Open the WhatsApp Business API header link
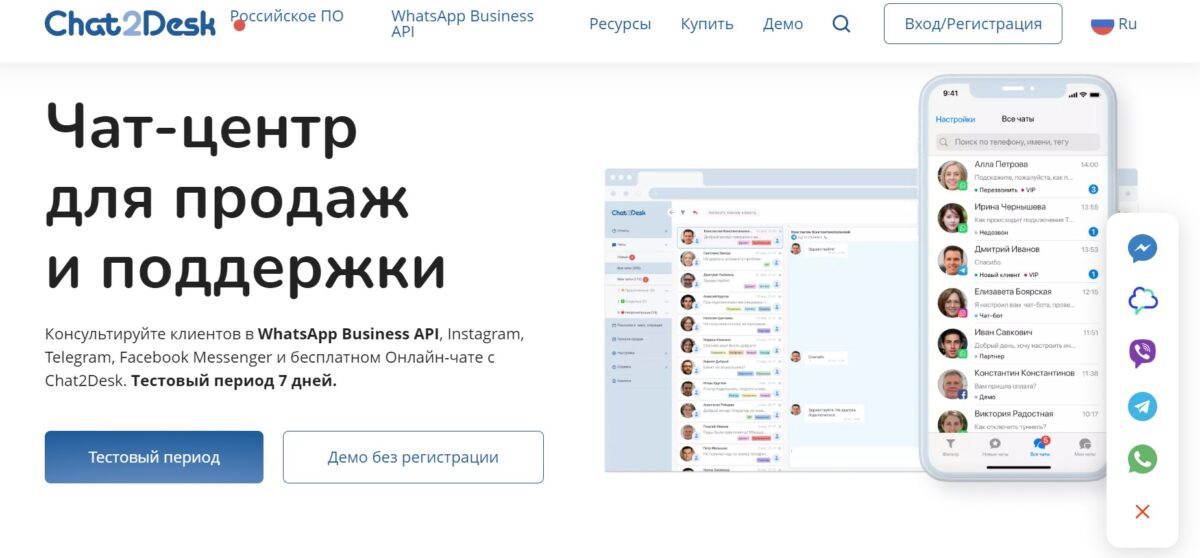Screen dimensions: 1200x558 tap(462, 24)
